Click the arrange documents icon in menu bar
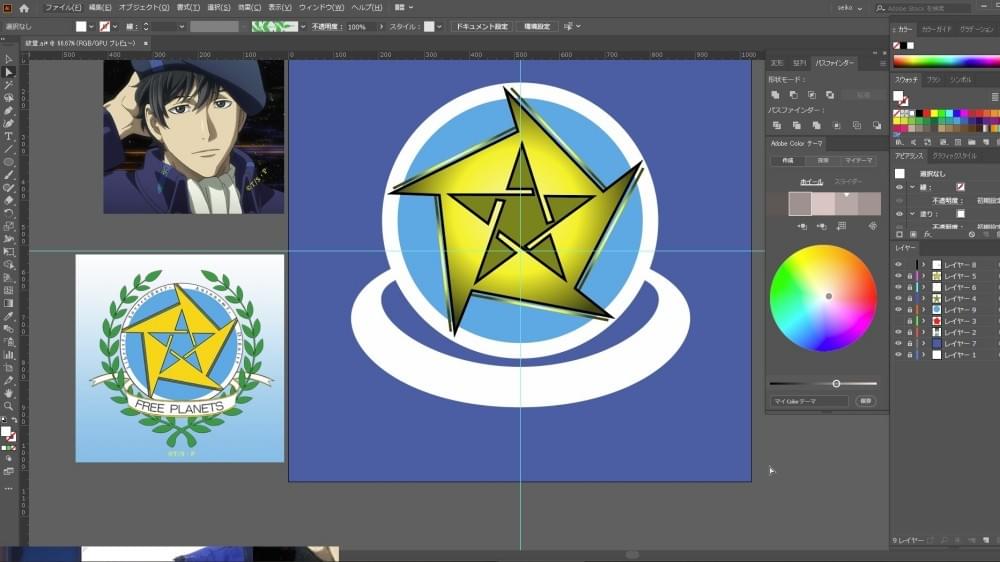 (400, 8)
